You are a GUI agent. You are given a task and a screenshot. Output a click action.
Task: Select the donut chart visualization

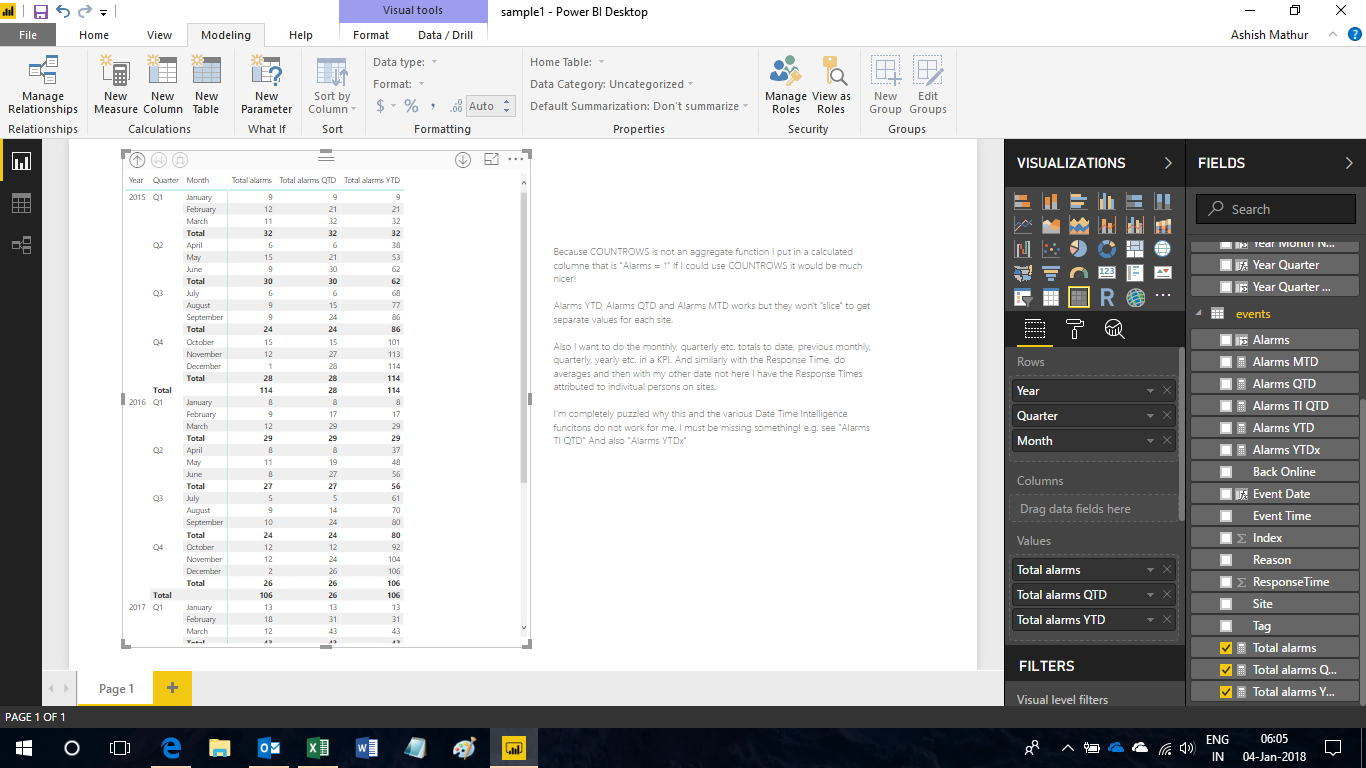(1107, 249)
